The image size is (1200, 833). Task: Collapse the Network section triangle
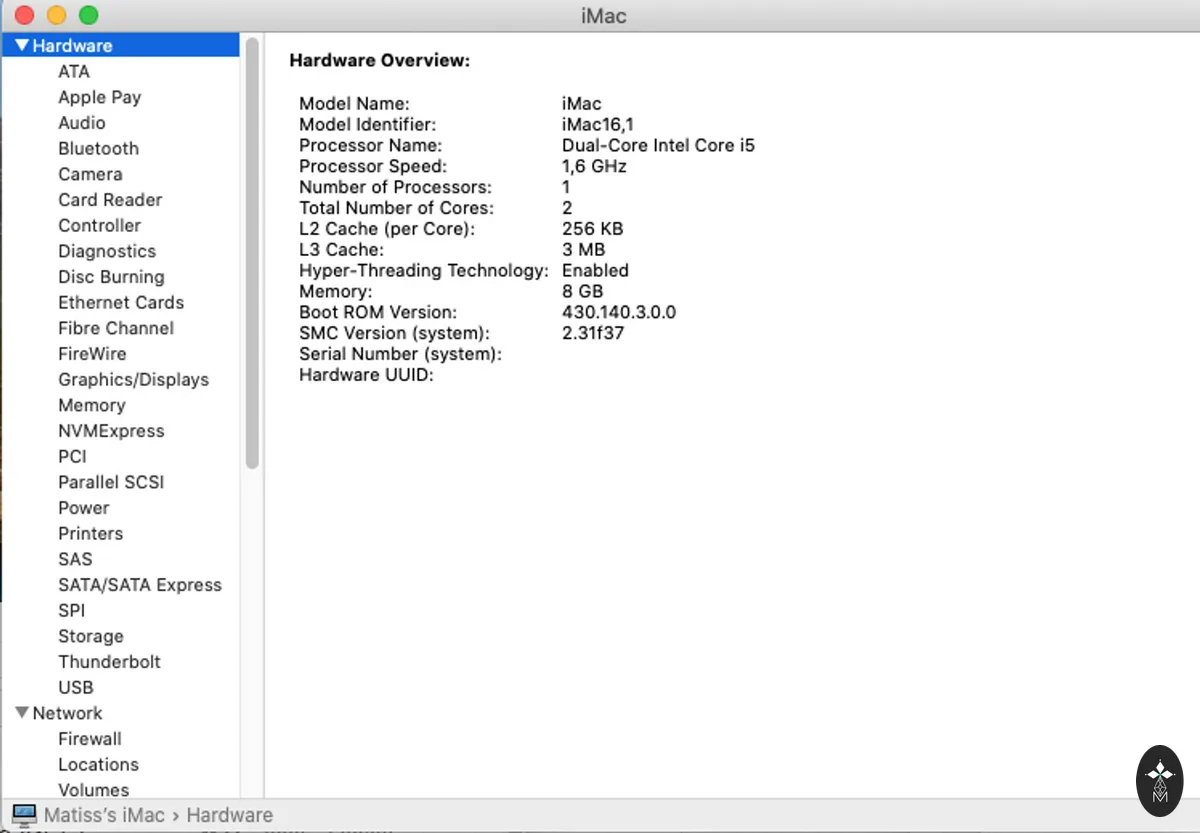coord(22,713)
